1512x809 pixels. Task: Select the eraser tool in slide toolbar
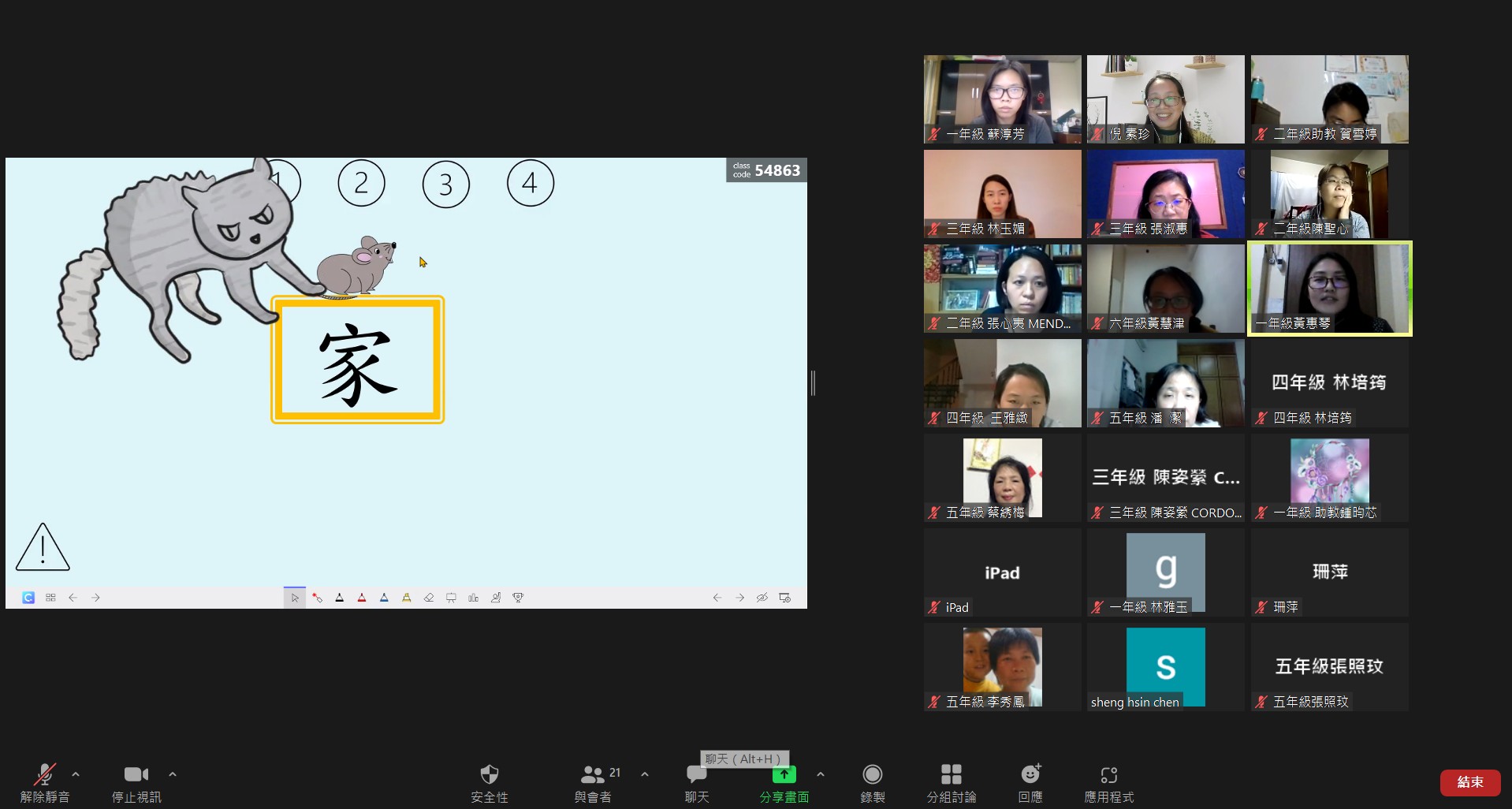click(x=429, y=598)
